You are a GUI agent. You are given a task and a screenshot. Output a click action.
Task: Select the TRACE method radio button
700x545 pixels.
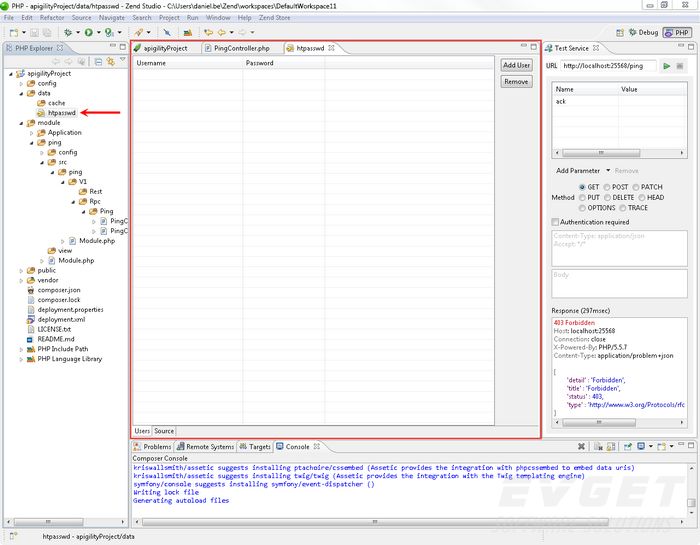point(622,208)
